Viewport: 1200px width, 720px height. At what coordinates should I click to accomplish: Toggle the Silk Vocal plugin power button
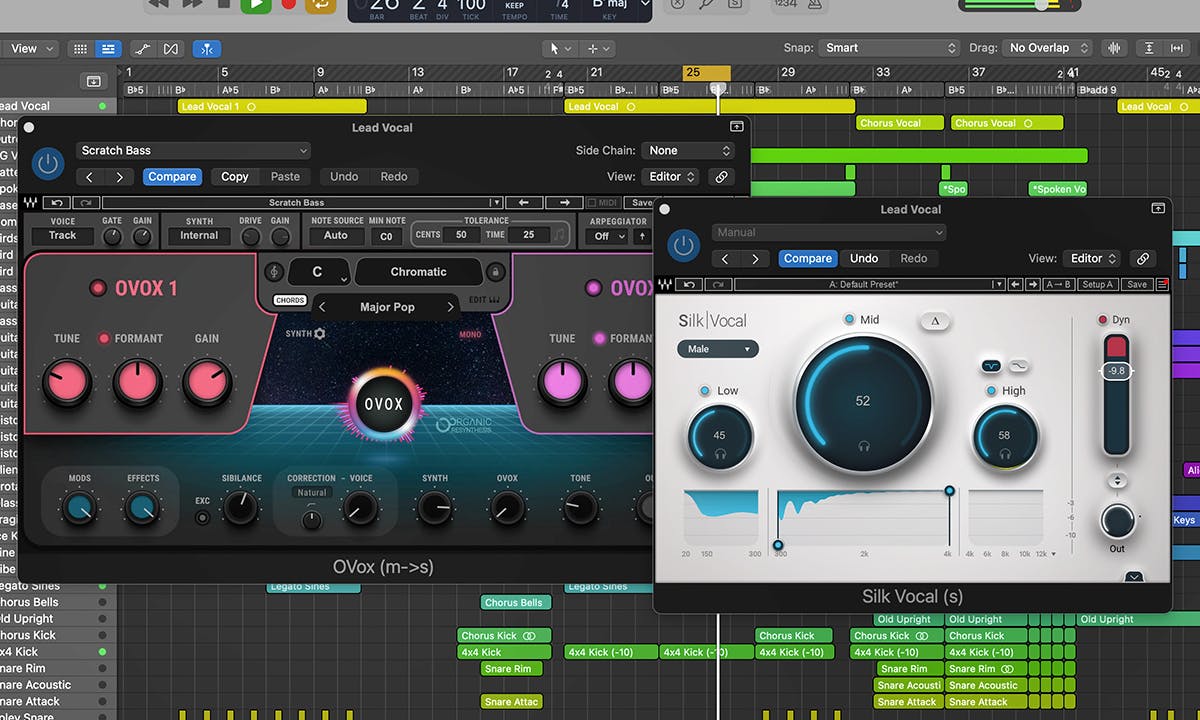coord(683,245)
